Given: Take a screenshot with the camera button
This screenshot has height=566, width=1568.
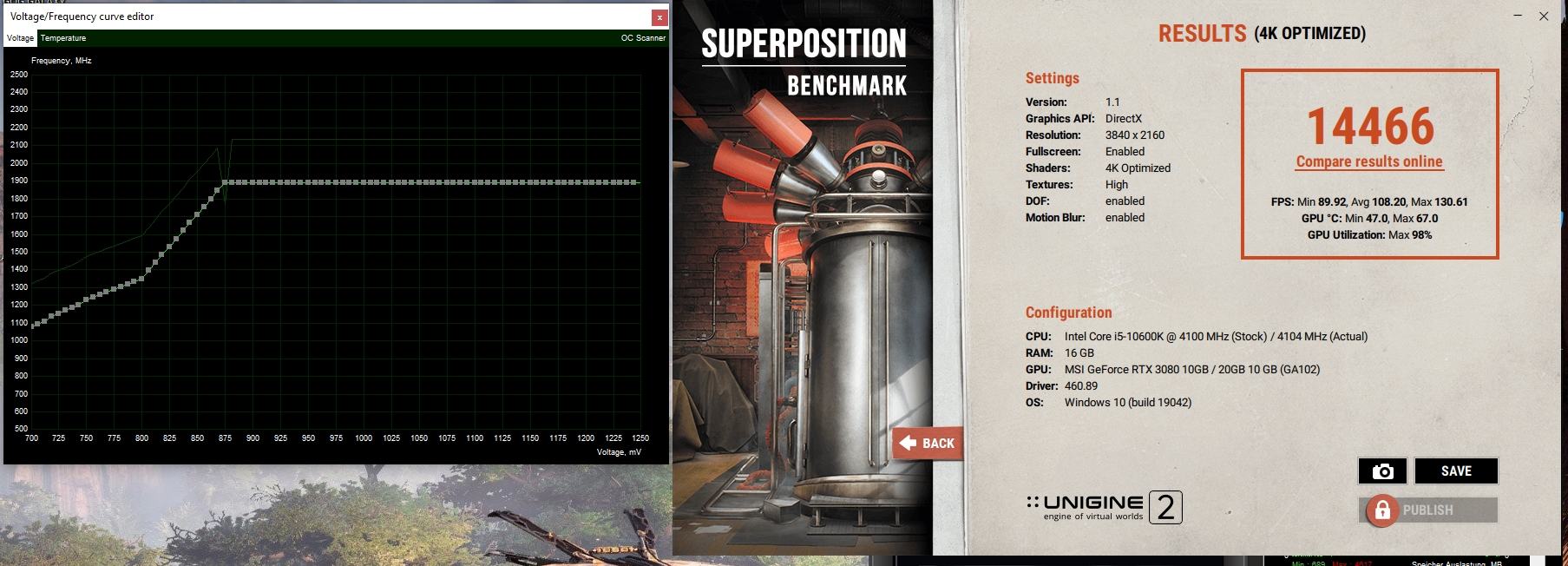Looking at the screenshot, I should 1383,471.
